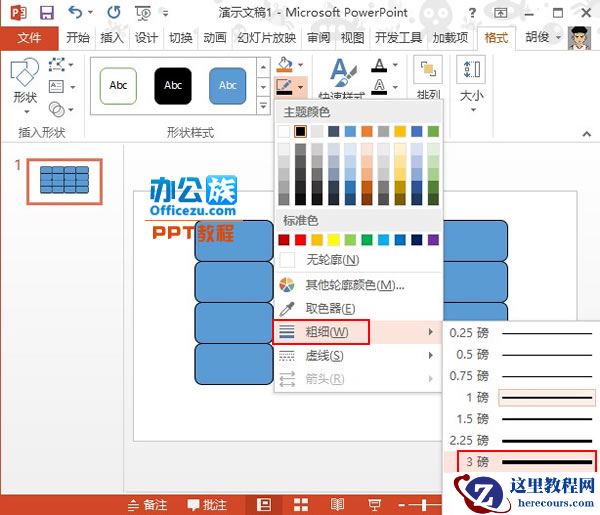This screenshot has width=600, height=515.
Task: Expand Text Fill dropdown arrow
Action: coord(395,65)
